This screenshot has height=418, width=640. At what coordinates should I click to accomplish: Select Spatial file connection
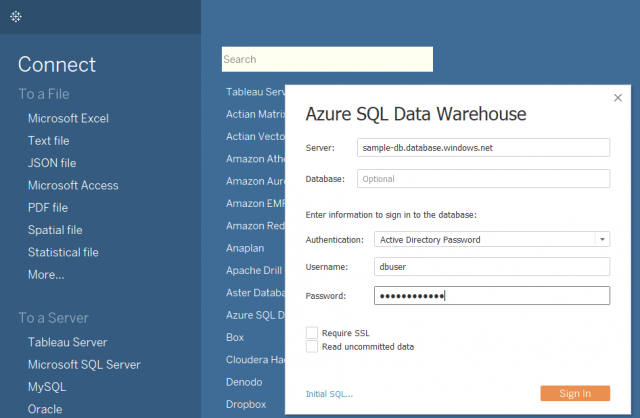[55, 230]
